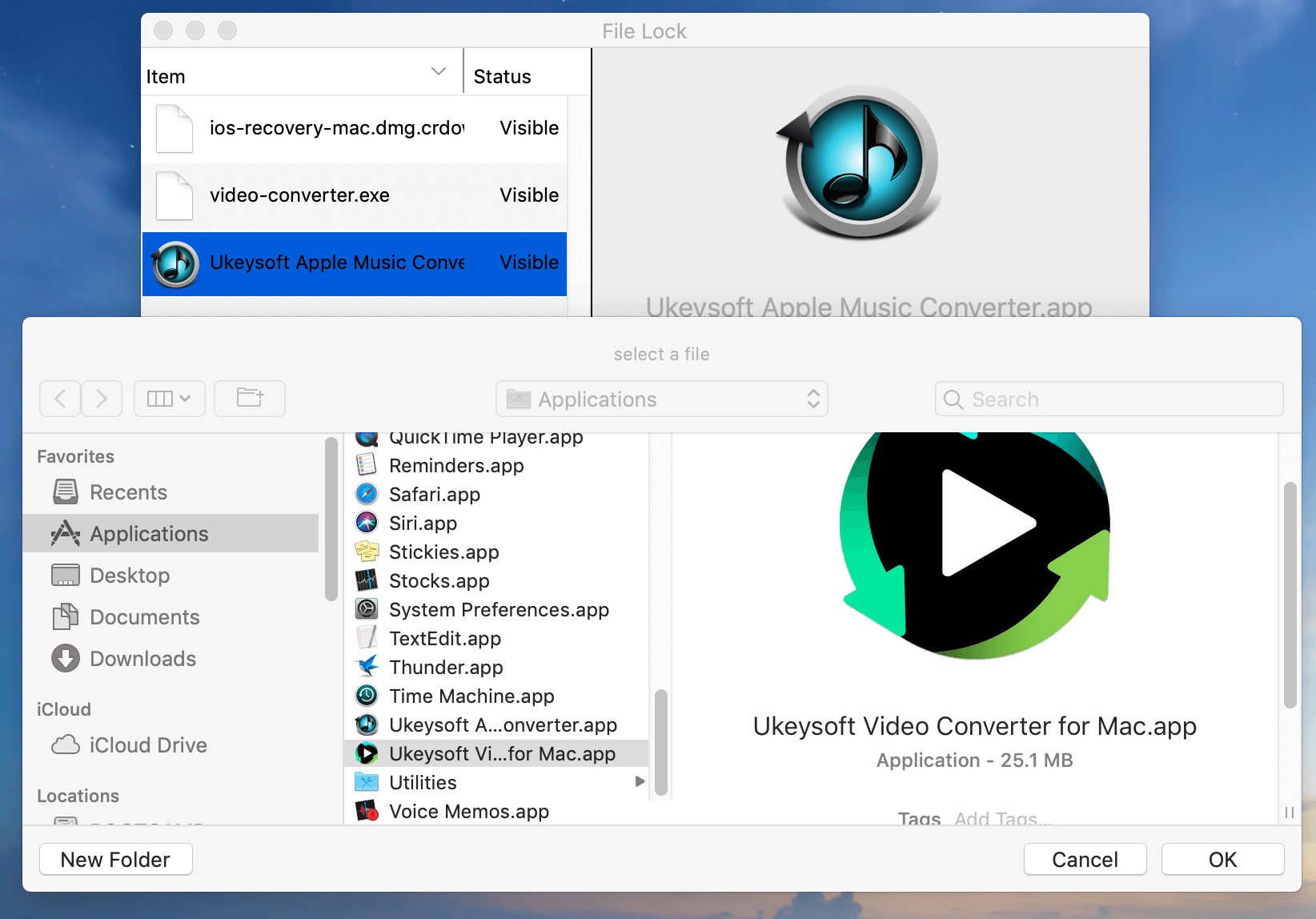Select TextEdit.app in the file list

[496, 639]
